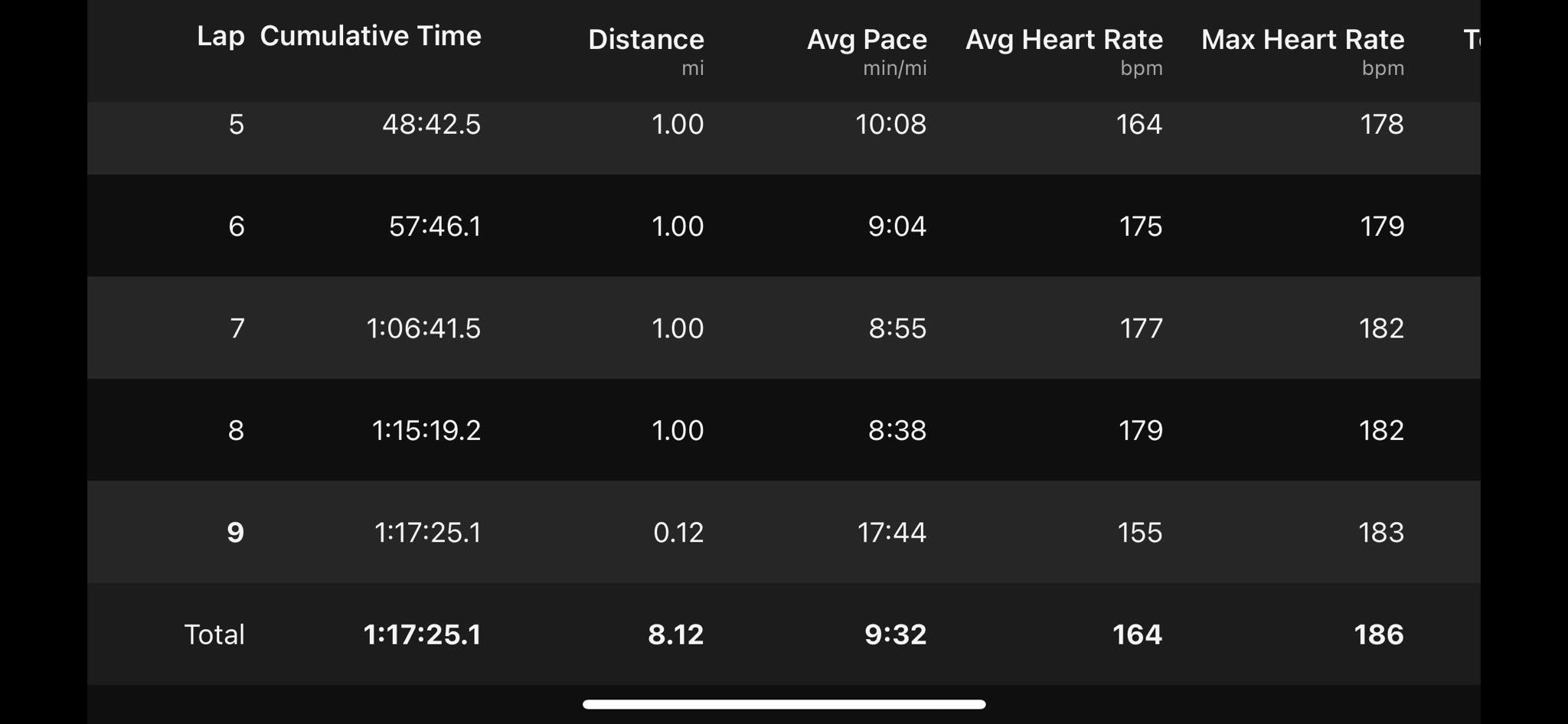Select the bold lap 9 number
The image size is (1568, 724).
[x=236, y=532]
